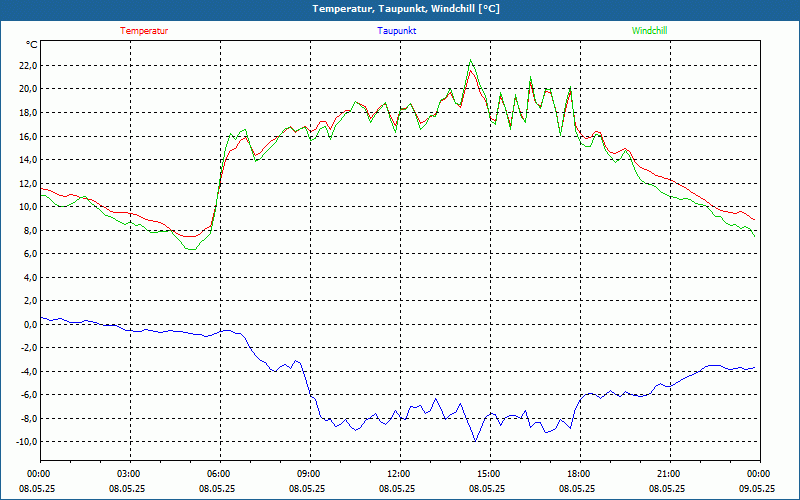Click the -4,0 y-axis value

click(x=29, y=371)
